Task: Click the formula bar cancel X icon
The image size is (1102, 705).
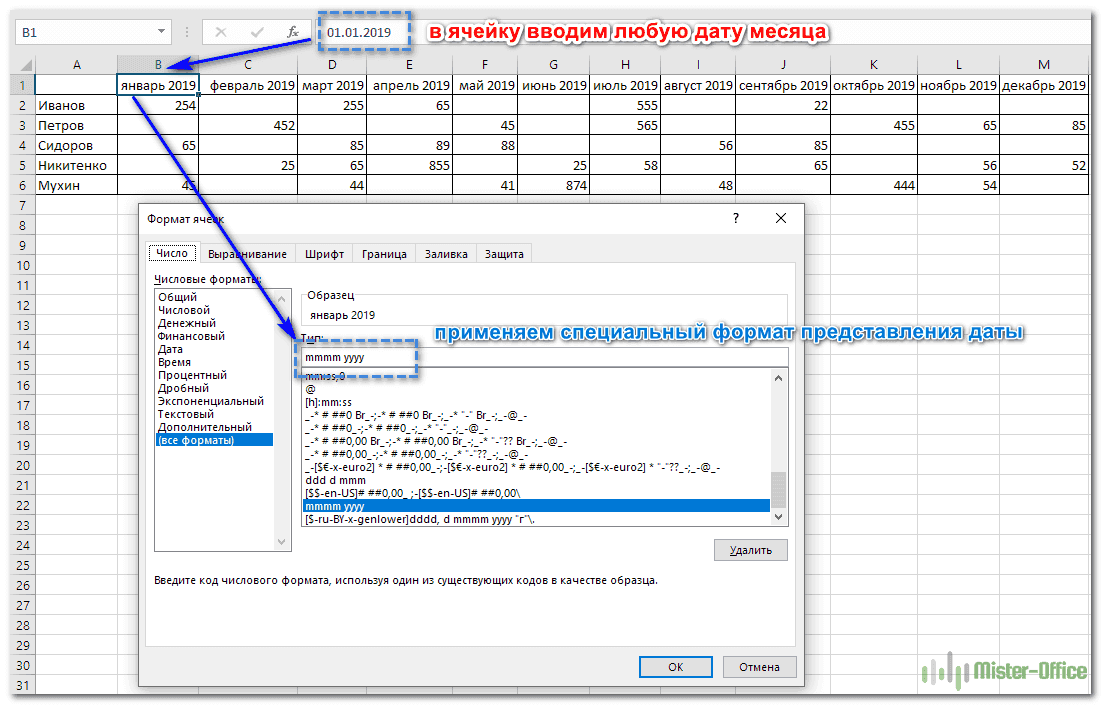Action: point(221,33)
